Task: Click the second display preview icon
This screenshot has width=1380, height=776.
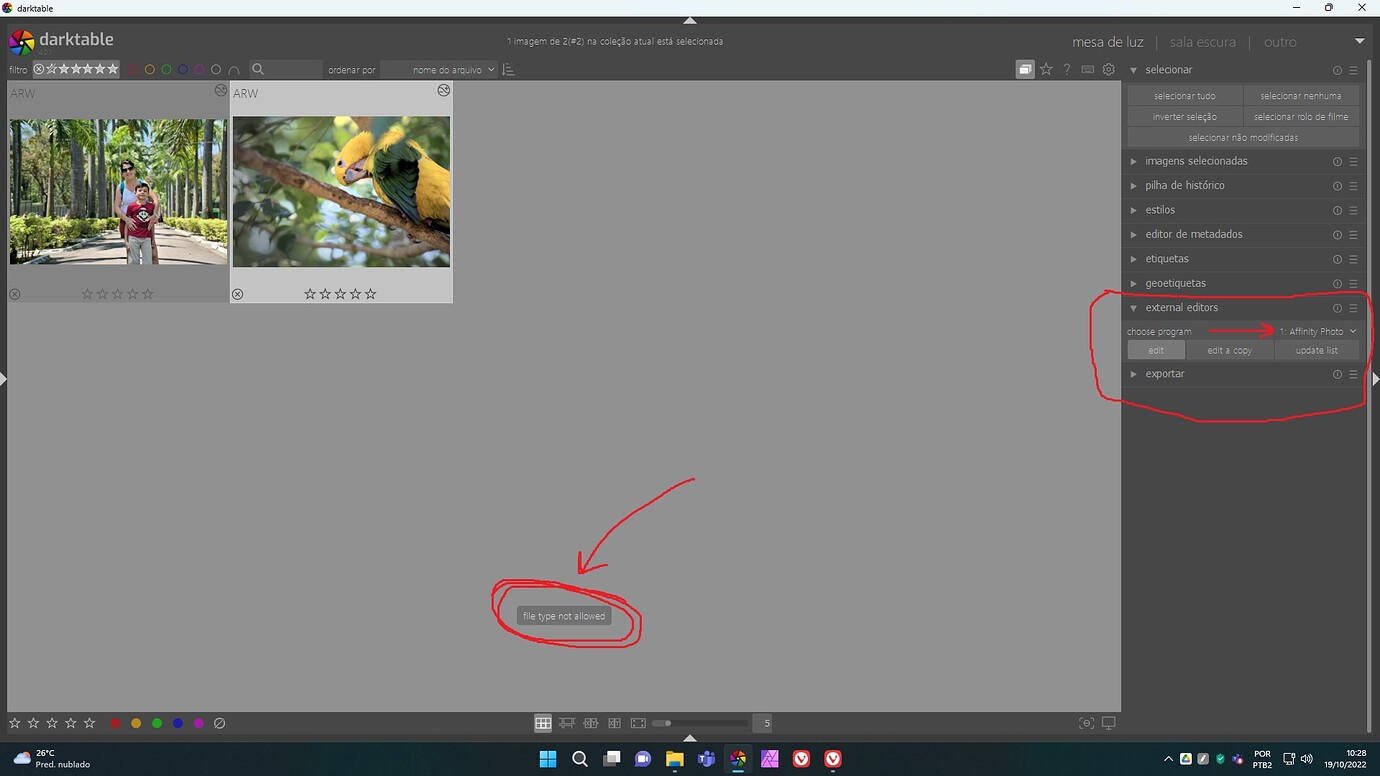Action: [x=1108, y=722]
